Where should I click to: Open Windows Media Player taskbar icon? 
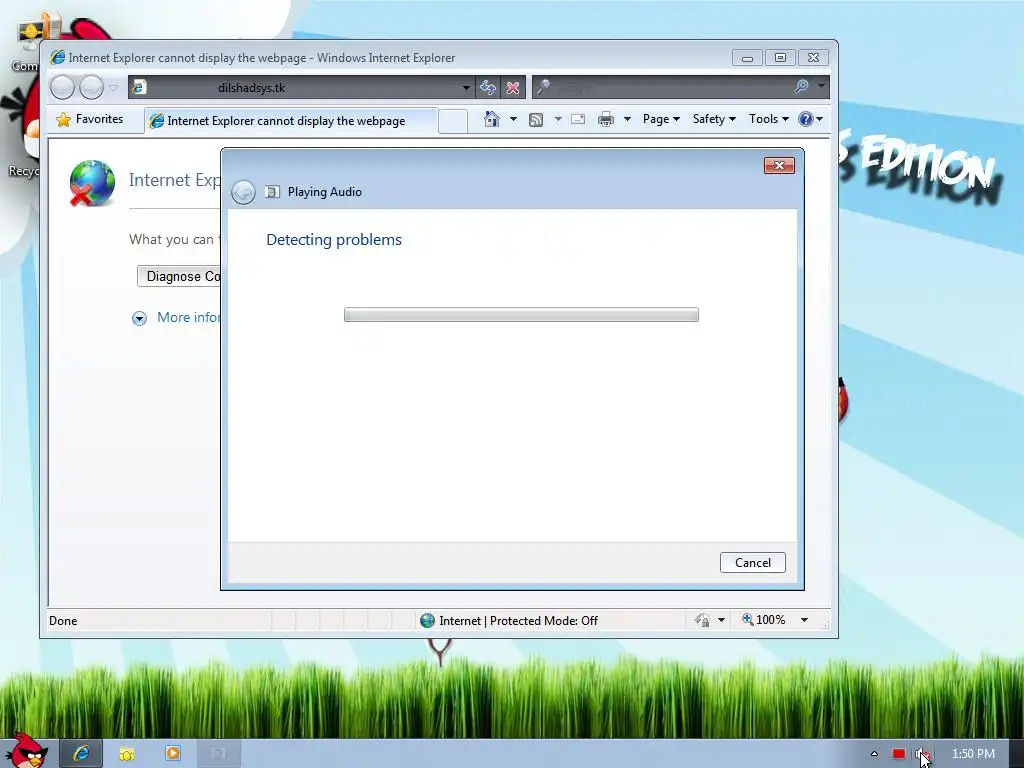(172, 754)
